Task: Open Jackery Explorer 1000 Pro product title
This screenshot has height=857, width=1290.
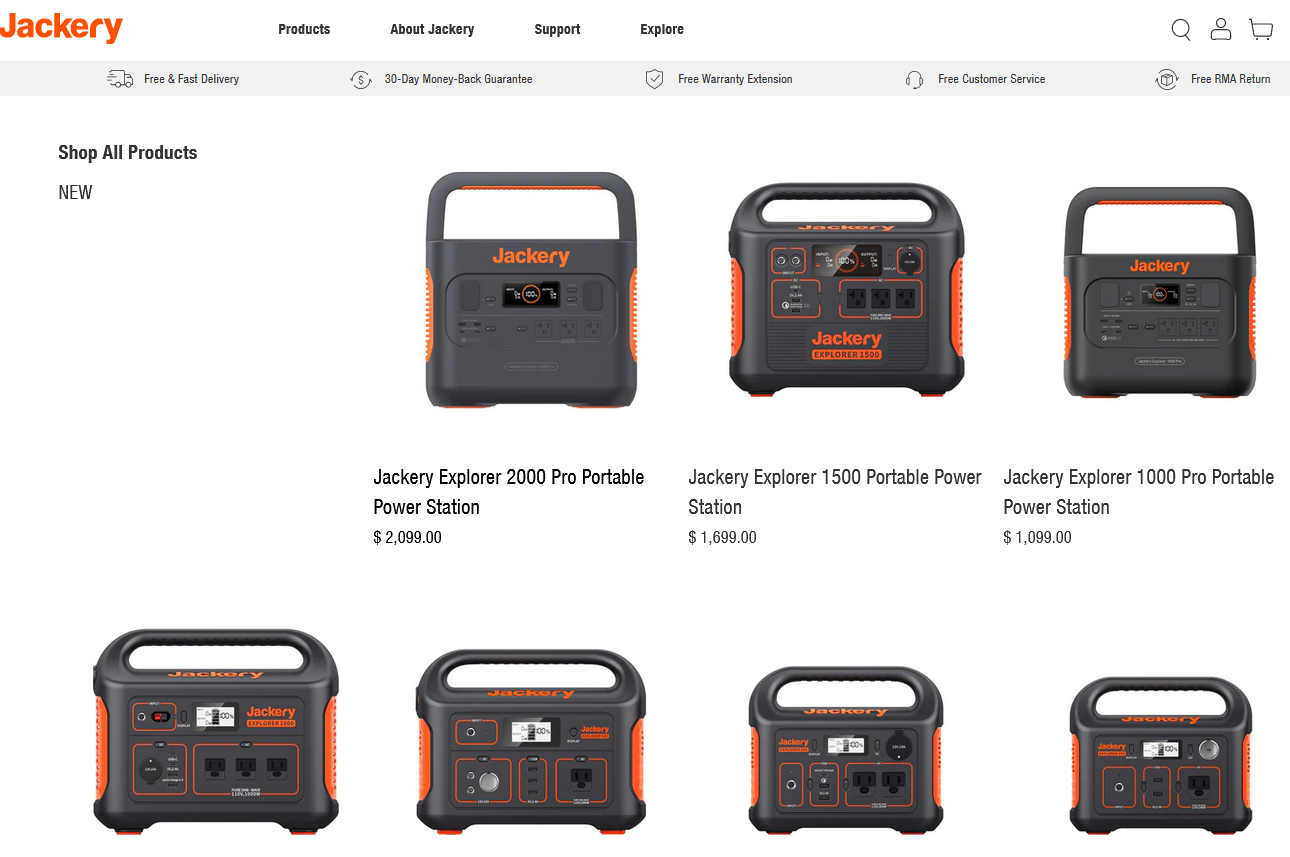Action: pos(1139,492)
